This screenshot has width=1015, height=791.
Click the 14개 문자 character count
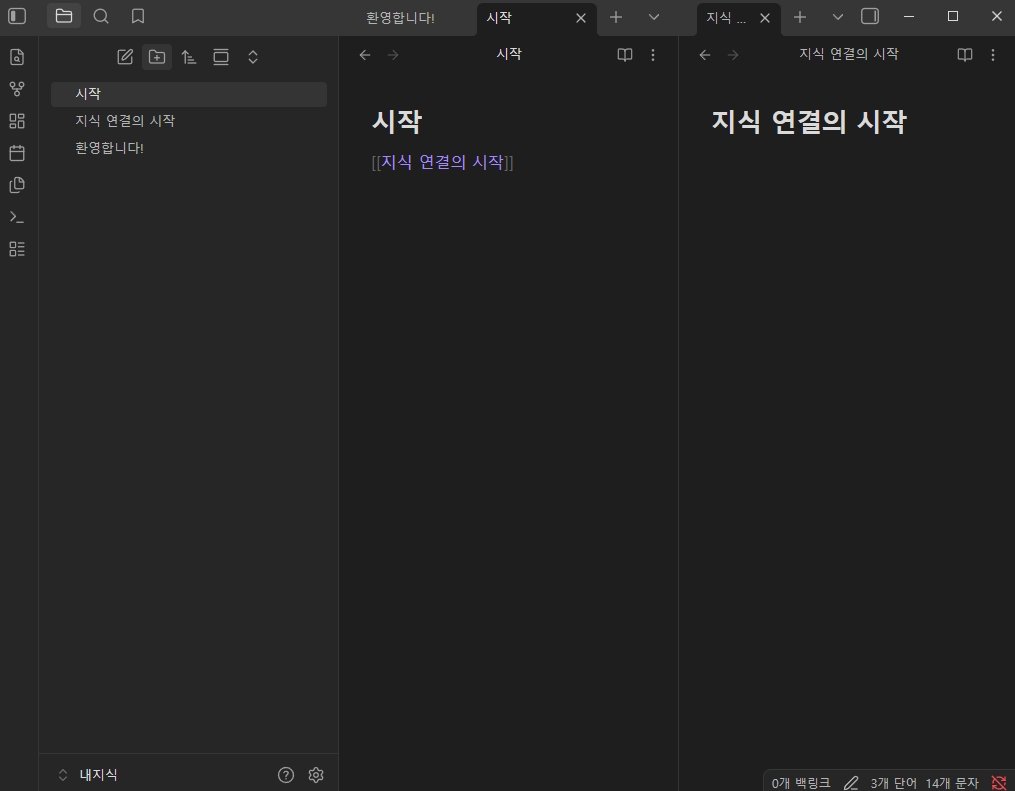coord(952,783)
